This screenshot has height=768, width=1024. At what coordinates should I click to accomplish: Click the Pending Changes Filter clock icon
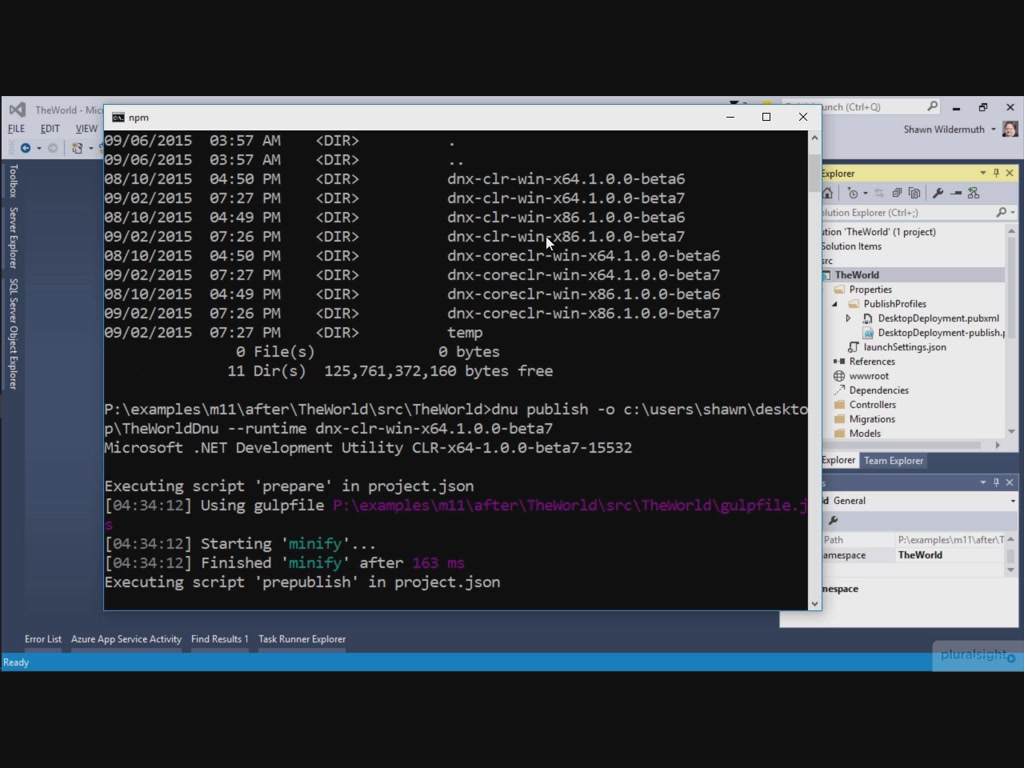click(853, 193)
